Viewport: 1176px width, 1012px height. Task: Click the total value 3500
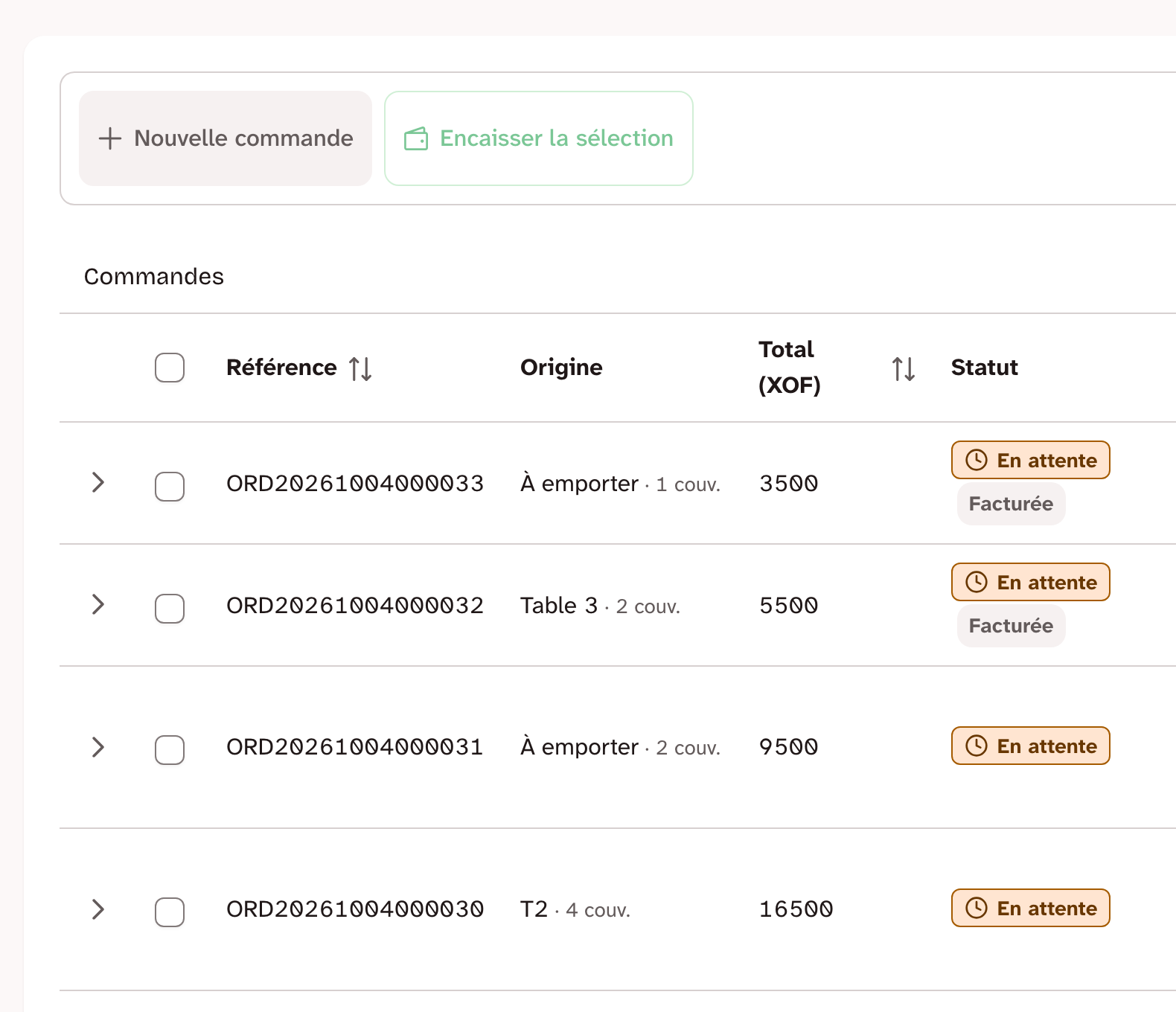789,484
